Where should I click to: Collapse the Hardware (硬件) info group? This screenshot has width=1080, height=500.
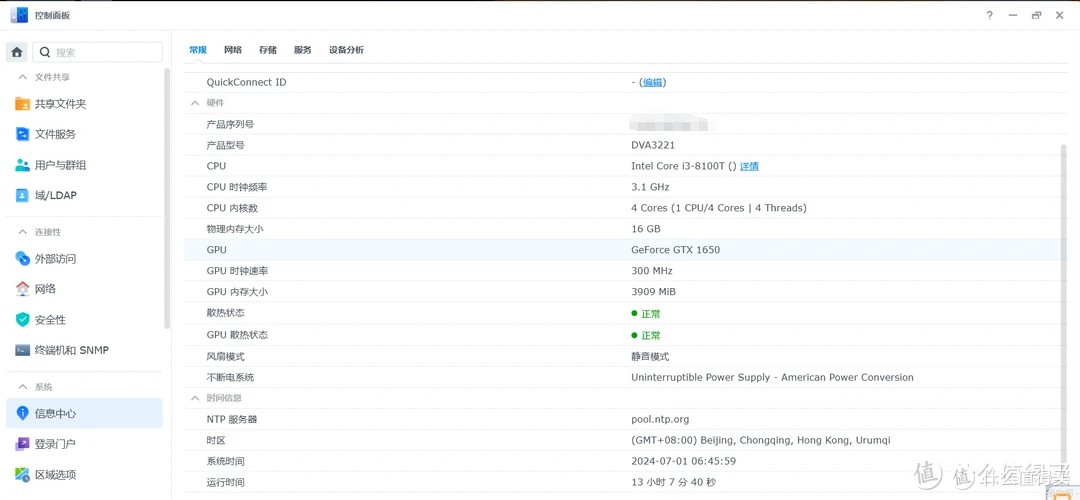point(195,103)
